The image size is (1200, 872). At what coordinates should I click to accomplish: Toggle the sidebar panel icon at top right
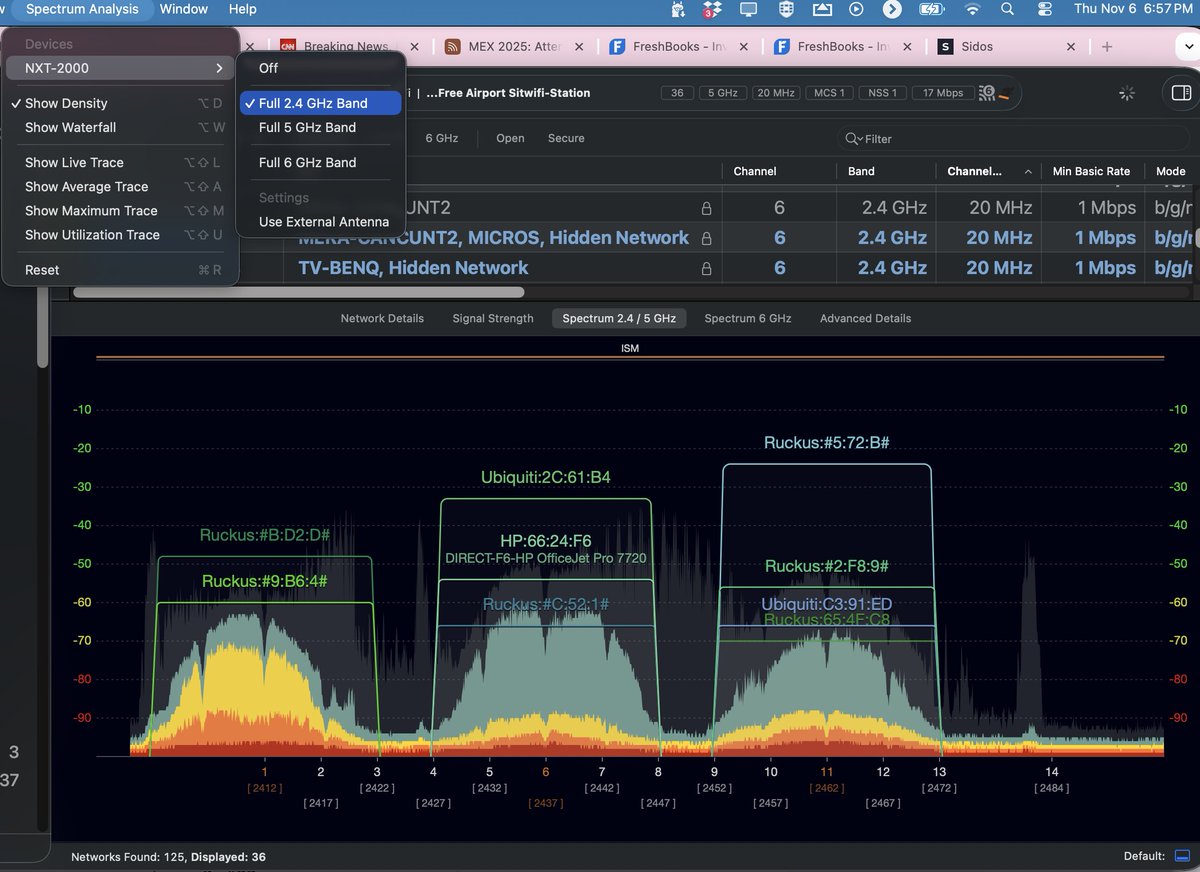click(1181, 93)
